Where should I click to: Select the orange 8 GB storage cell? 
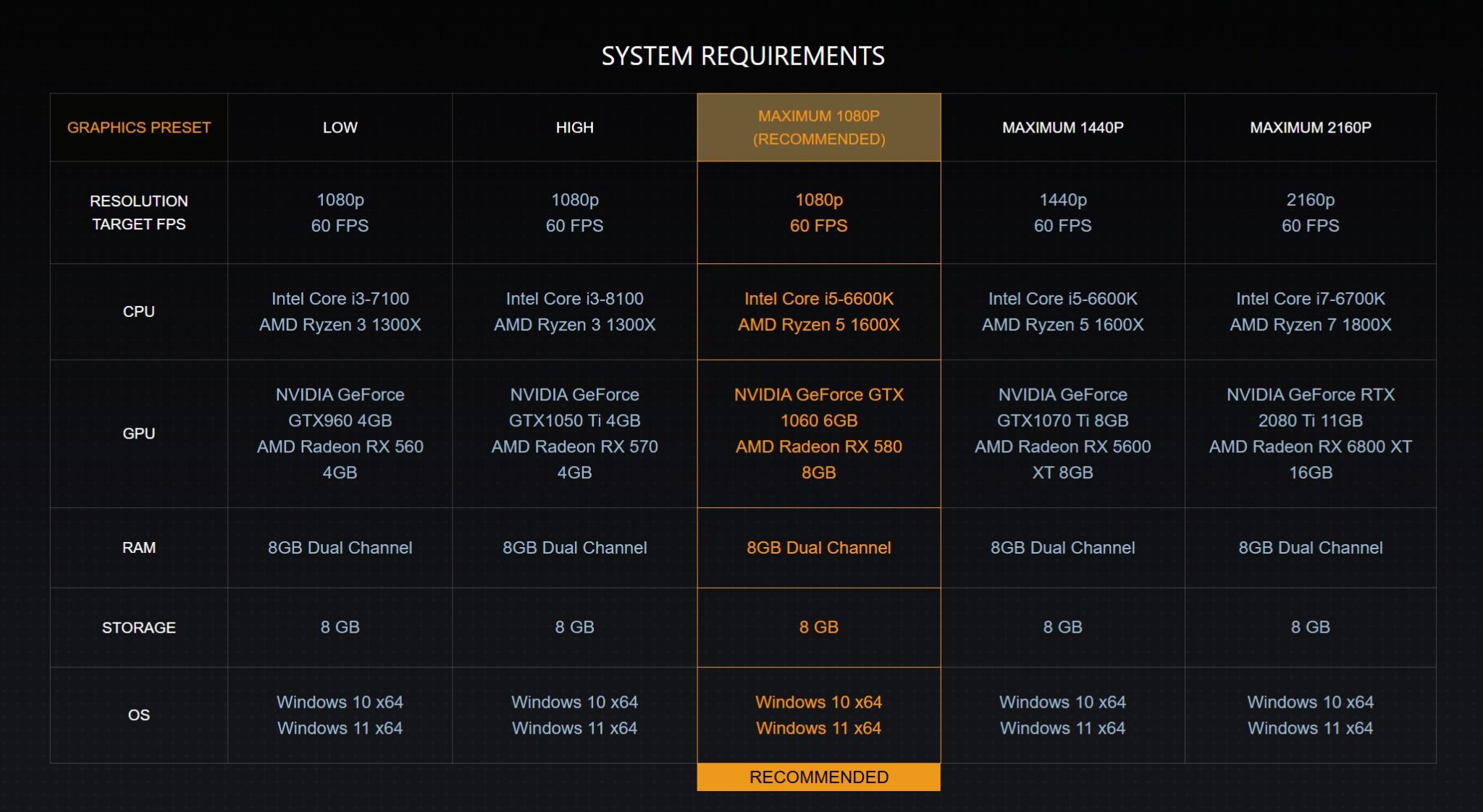[x=819, y=627]
